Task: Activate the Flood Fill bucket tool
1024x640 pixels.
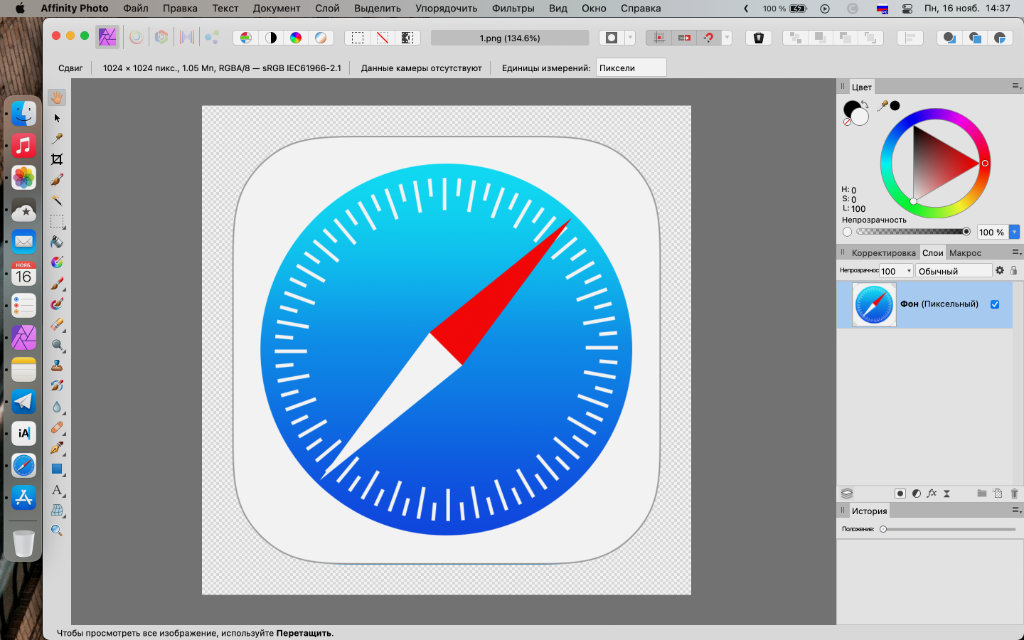Action: pyautogui.click(x=57, y=242)
